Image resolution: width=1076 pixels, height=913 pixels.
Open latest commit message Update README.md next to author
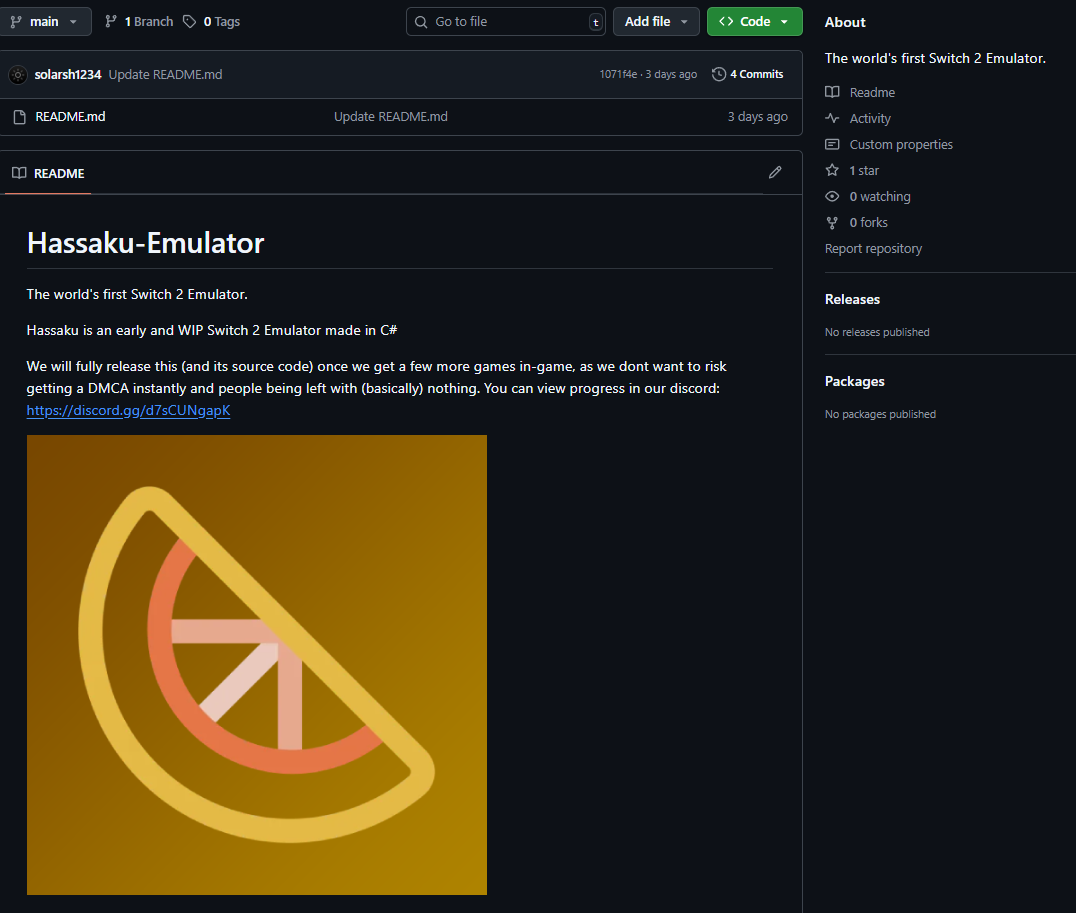(x=165, y=74)
